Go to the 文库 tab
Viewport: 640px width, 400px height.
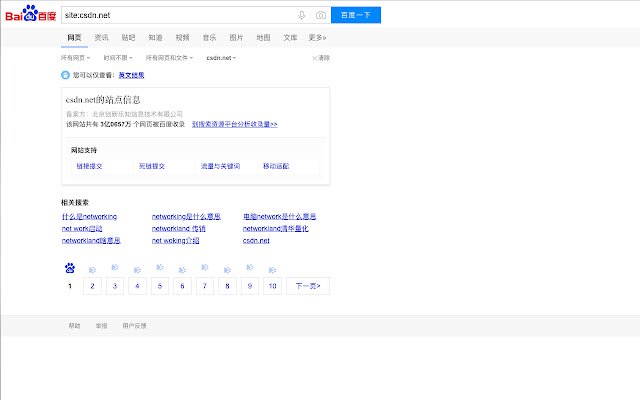[x=290, y=38]
